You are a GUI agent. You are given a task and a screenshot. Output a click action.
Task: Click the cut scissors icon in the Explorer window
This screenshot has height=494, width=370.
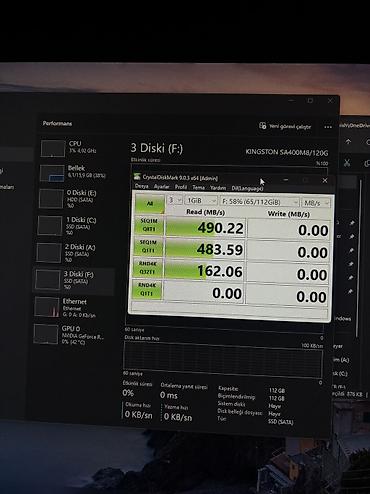point(347,163)
